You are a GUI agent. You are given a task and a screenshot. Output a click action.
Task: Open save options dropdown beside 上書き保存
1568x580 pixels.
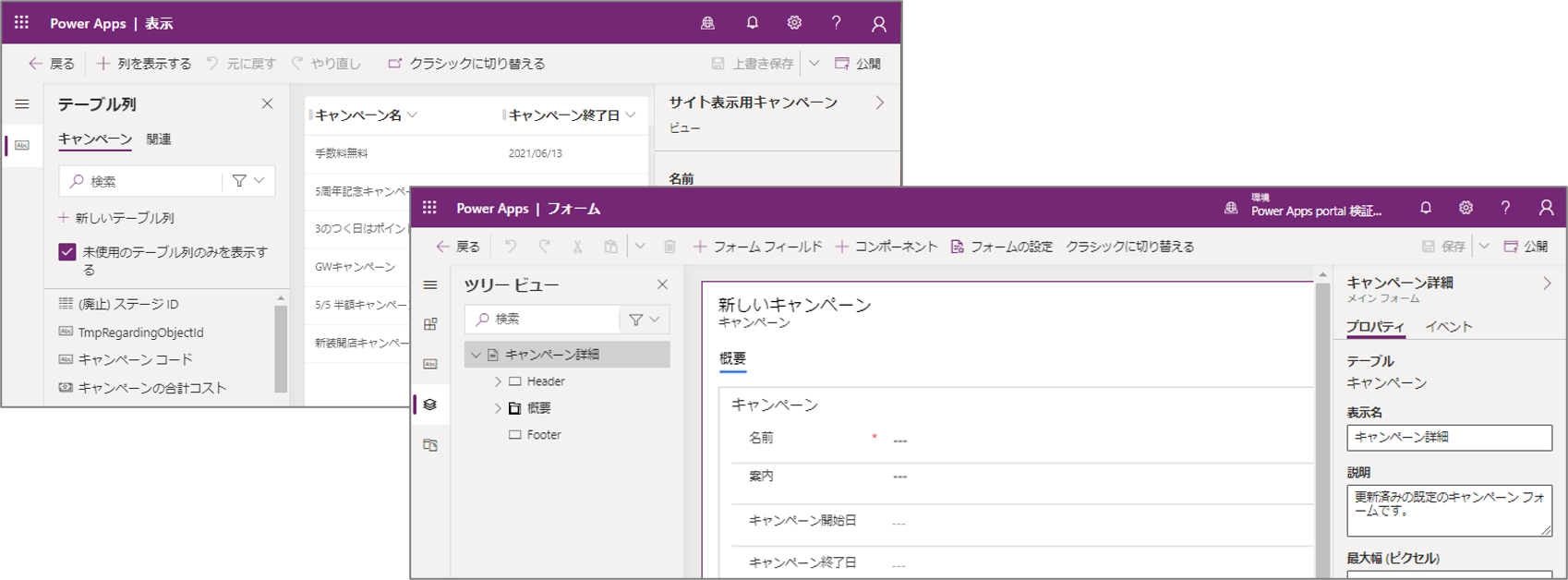814,64
